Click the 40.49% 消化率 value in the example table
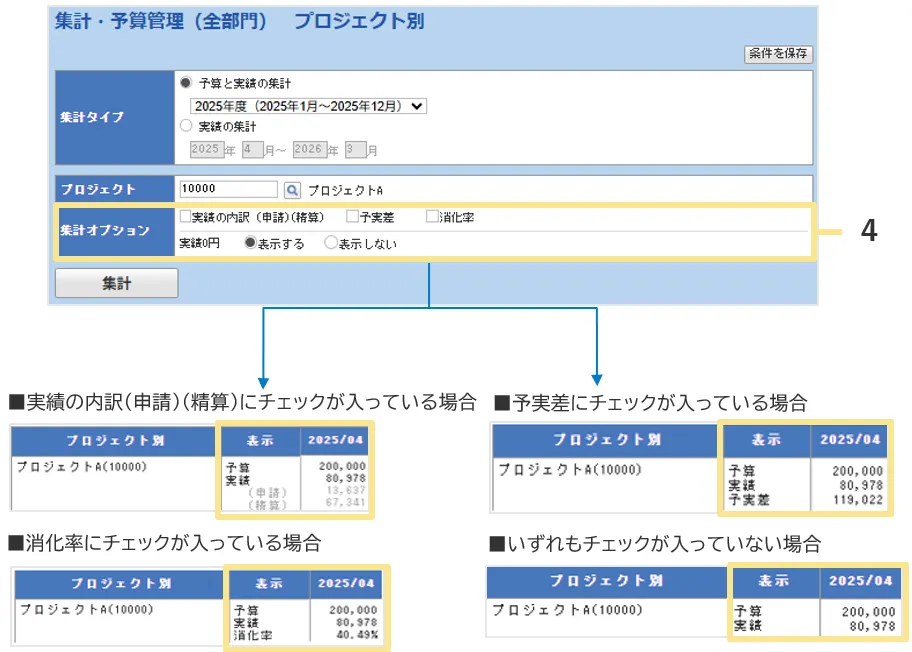This screenshot has width=912, height=652. [355, 635]
